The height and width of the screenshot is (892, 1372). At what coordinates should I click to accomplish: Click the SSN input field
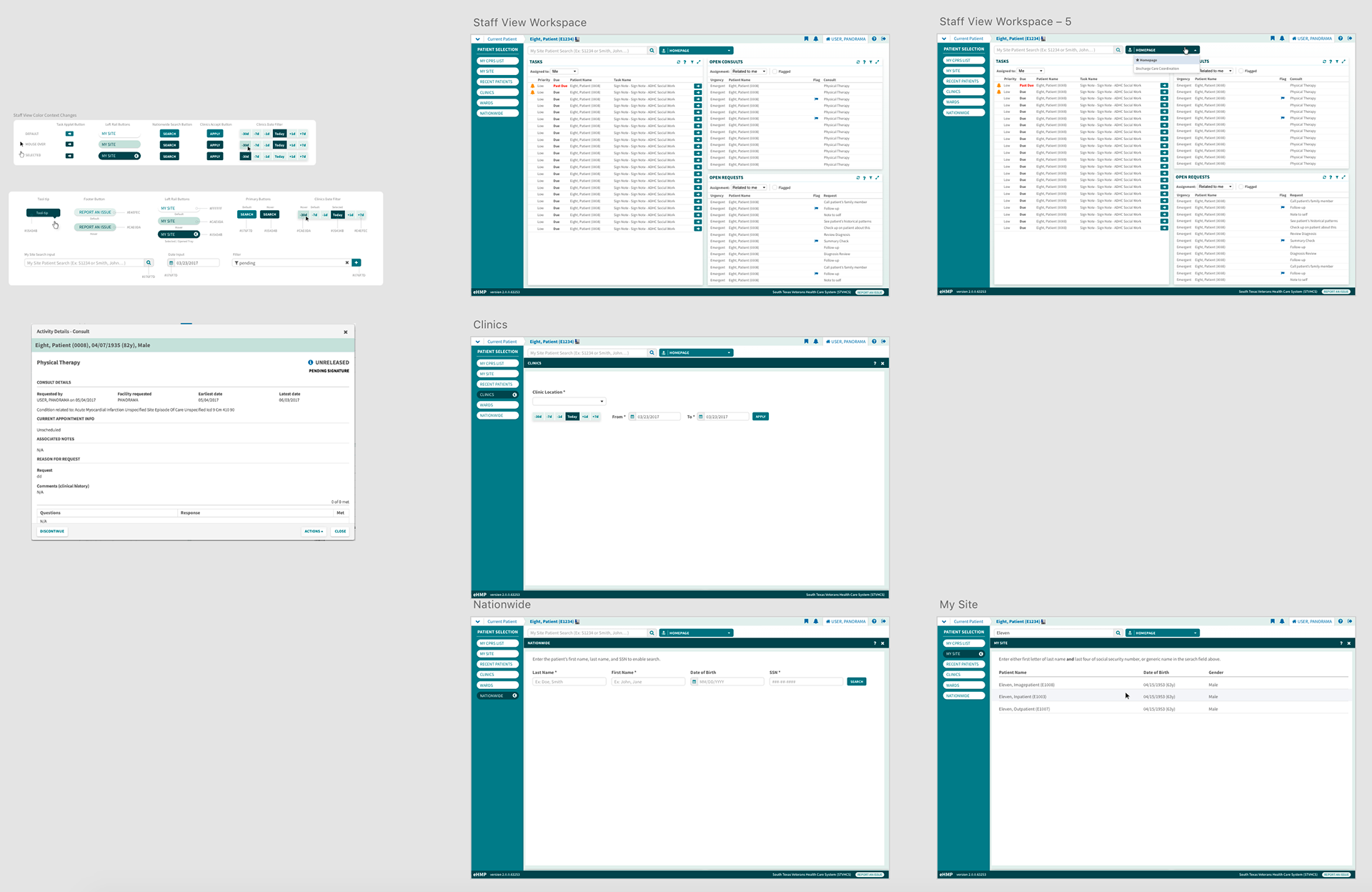tap(806, 682)
